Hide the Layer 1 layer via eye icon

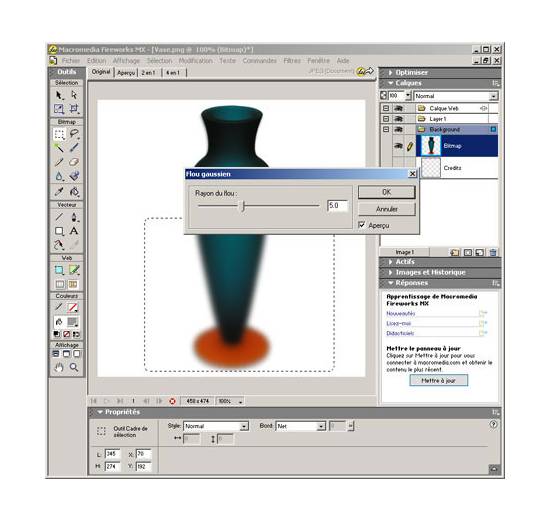pyautogui.click(x=398, y=119)
